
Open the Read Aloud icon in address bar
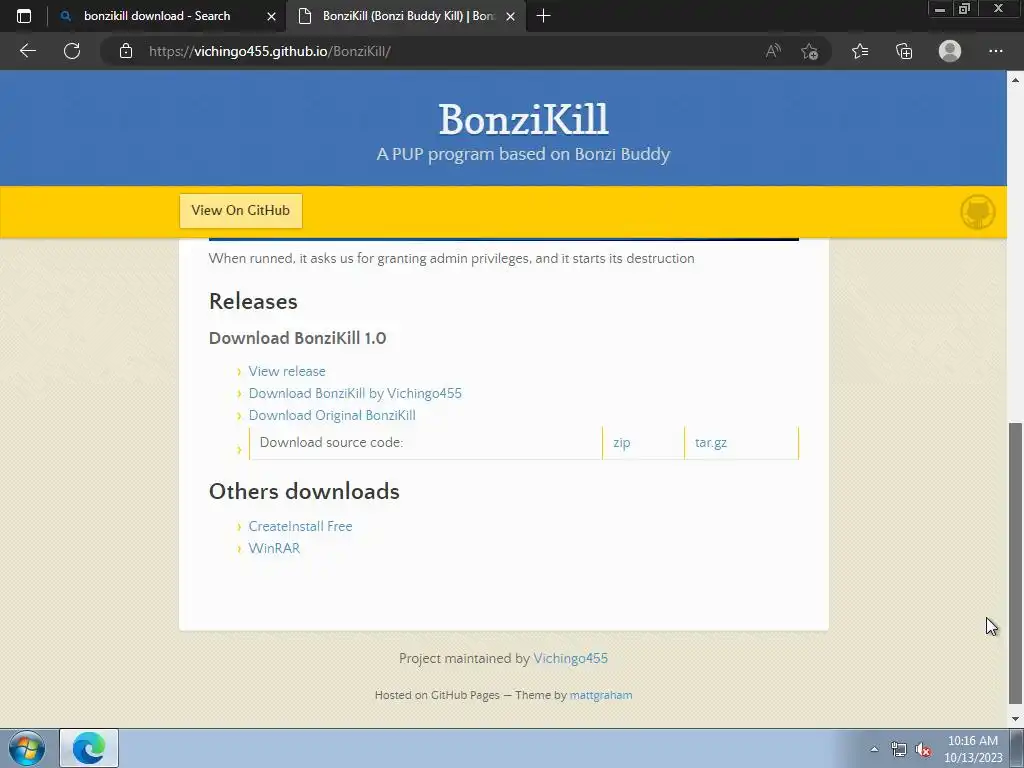click(x=773, y=51)
